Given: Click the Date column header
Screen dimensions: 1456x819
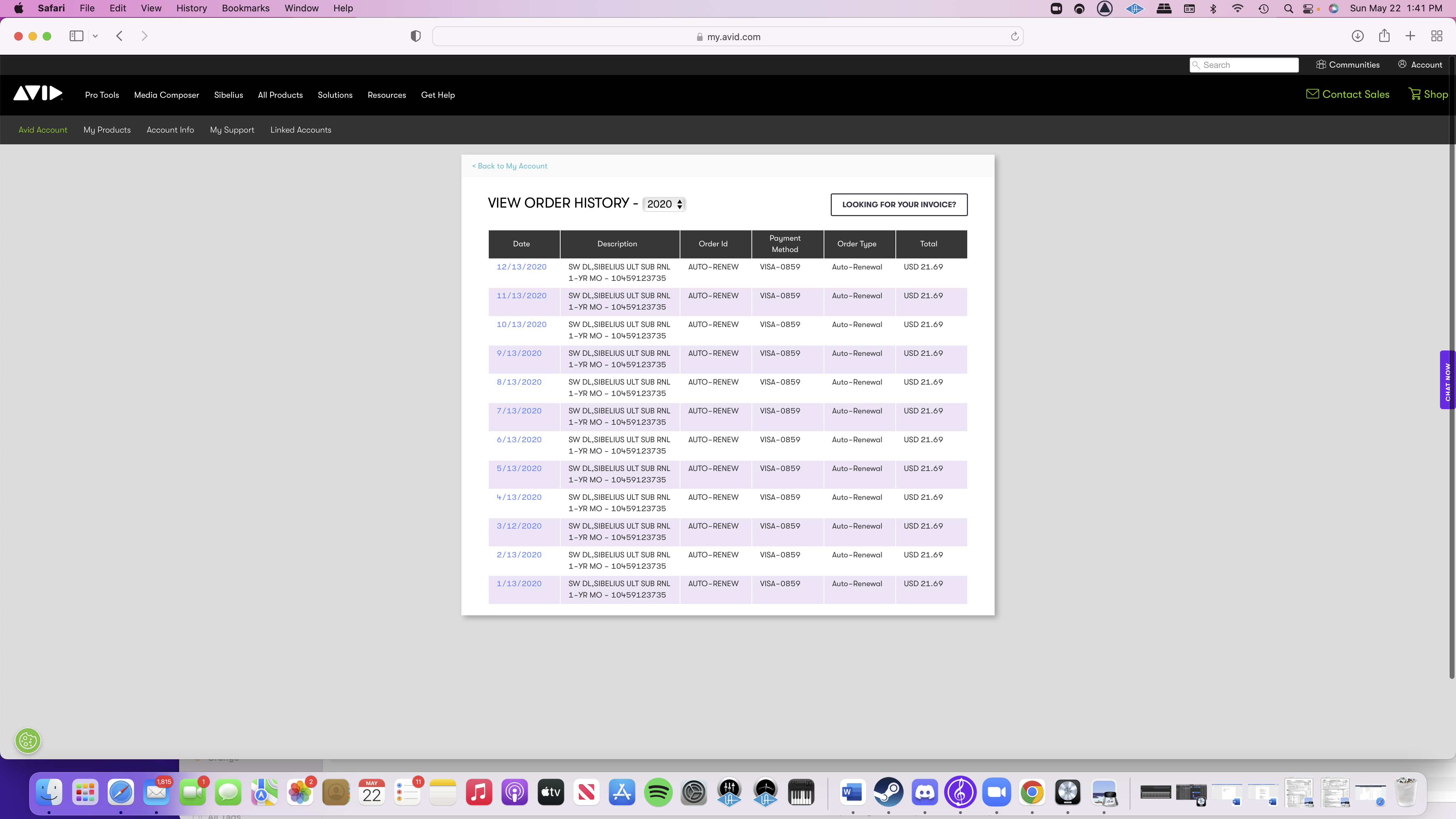Looking at the screenshot, I should coord(524,244).
